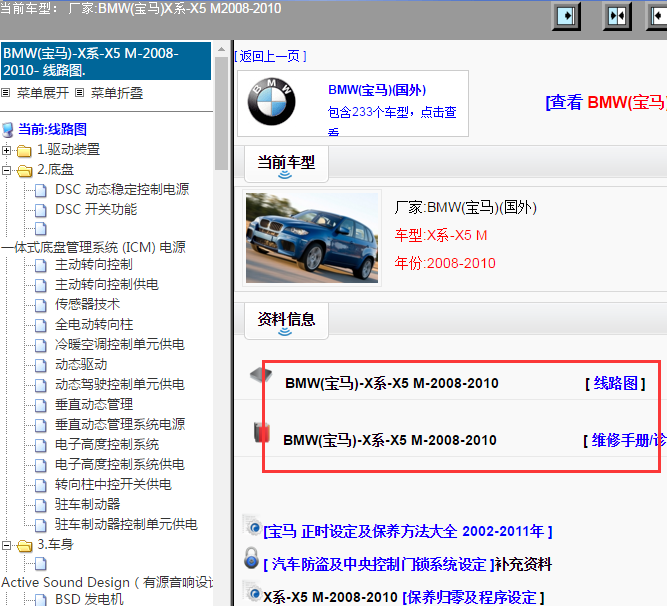Click the text 厂家:BMW(宝马)(国外)
The height and width of the screenshot is (606, 667).
[x=465, y=208]
